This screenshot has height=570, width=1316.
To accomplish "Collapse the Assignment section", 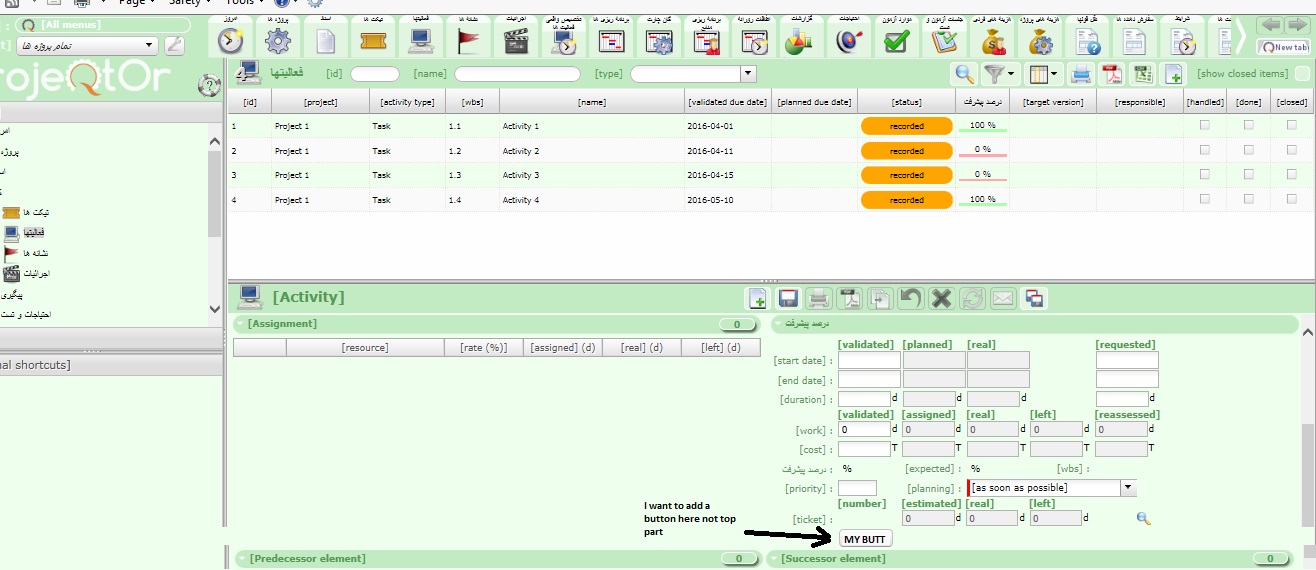I will pos(241,324).
